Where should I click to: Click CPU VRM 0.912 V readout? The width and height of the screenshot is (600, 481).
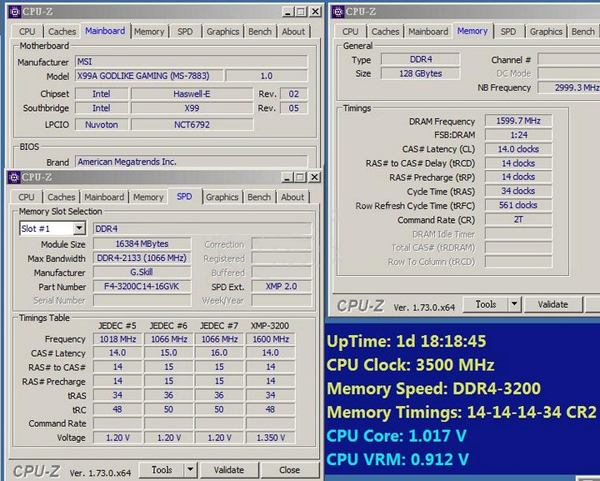click(x=398, y=459)
